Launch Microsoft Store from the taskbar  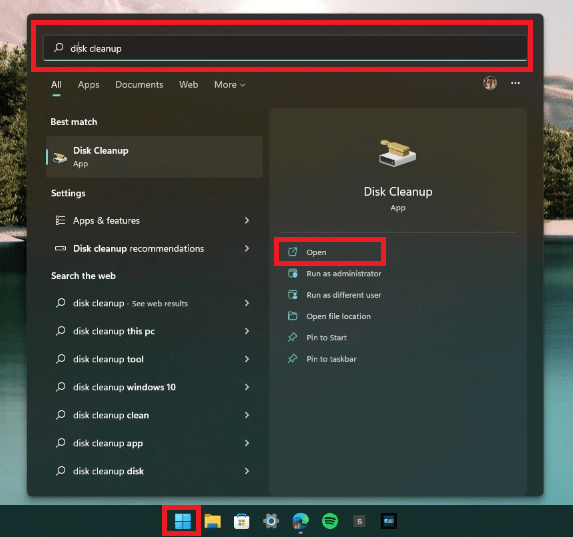point(242,521)
